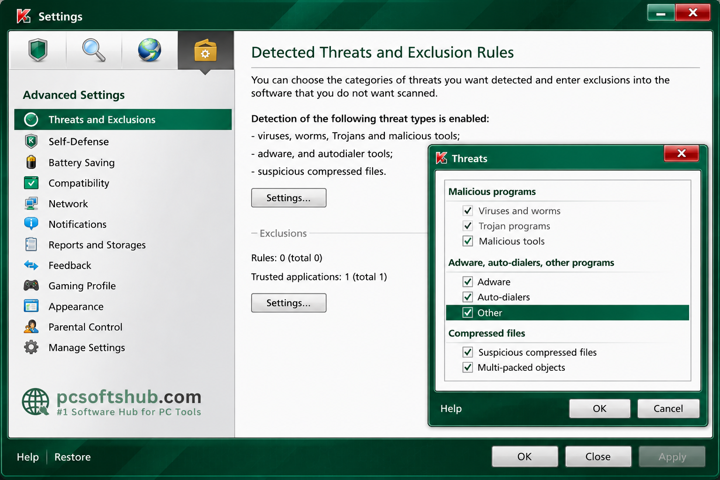Click Settings button under threat types
Viewport: 720px width, 480px height.
click(x=288, y=198)
